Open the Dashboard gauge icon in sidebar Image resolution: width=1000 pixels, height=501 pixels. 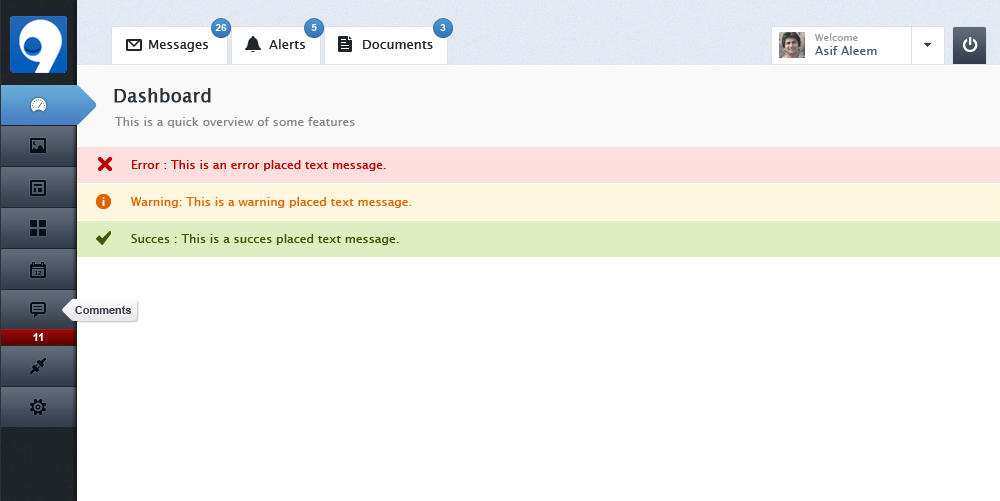pyautogui.click(x=38, y=105)
